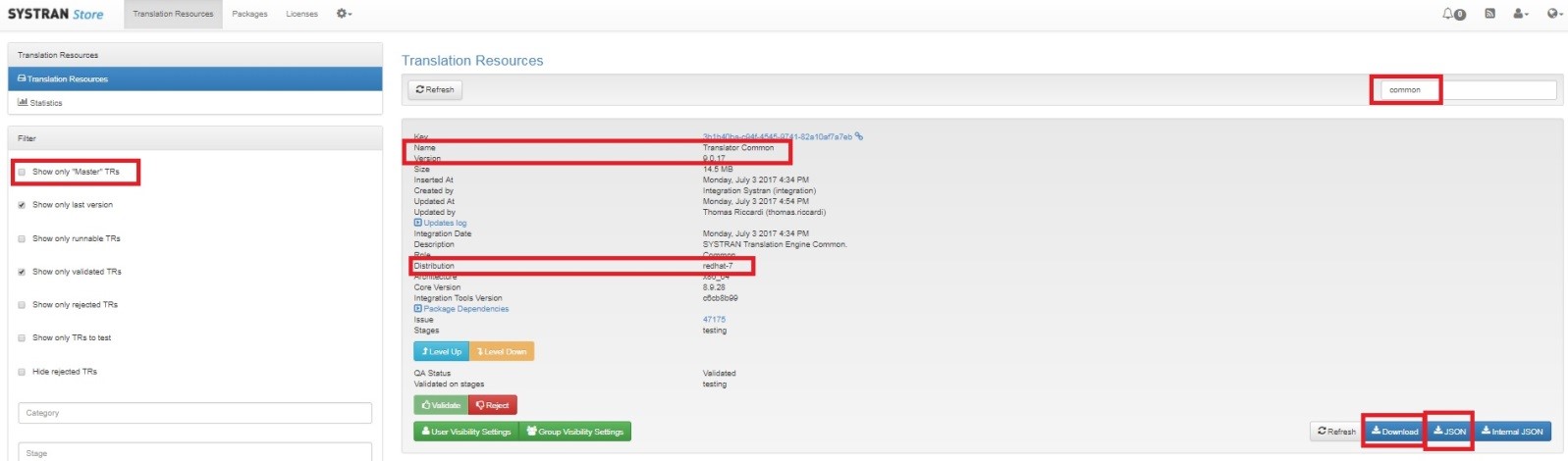Select the "Translator Common" name value
The image size is (1568, 461).
(738, 148)
